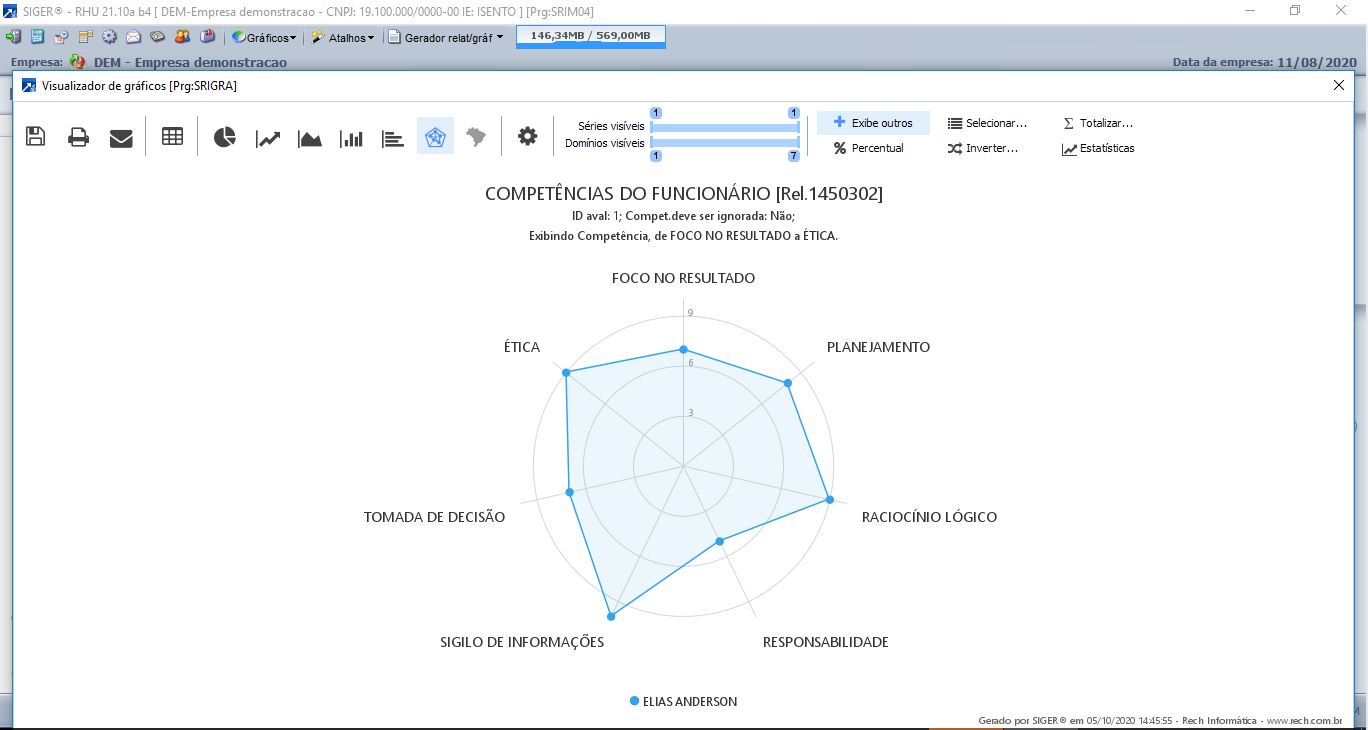Select the radar chart type icon
Screen dimensions: 1368x730
(x=435, y=137)
